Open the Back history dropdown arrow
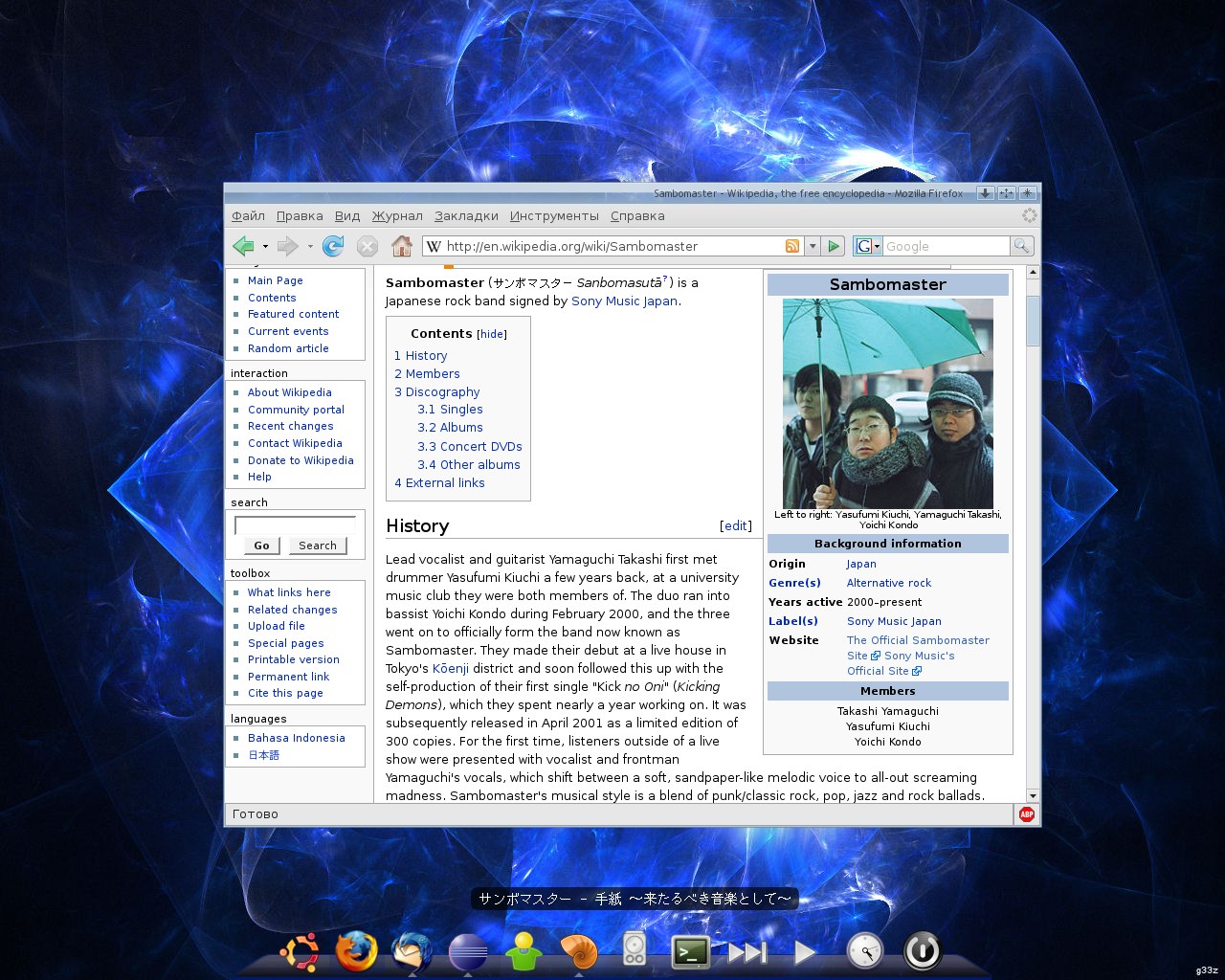This screenshot has width=1225, height=980. point(265,246)
